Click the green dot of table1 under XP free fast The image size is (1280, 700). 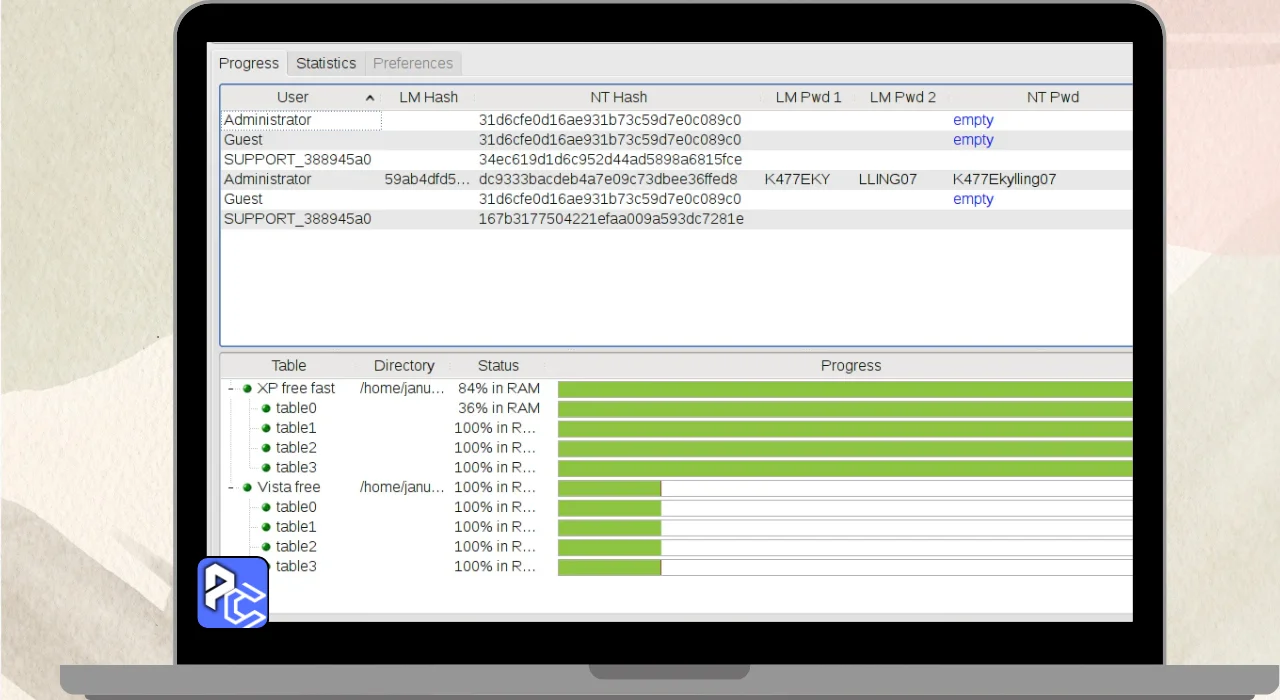[266, 428]
